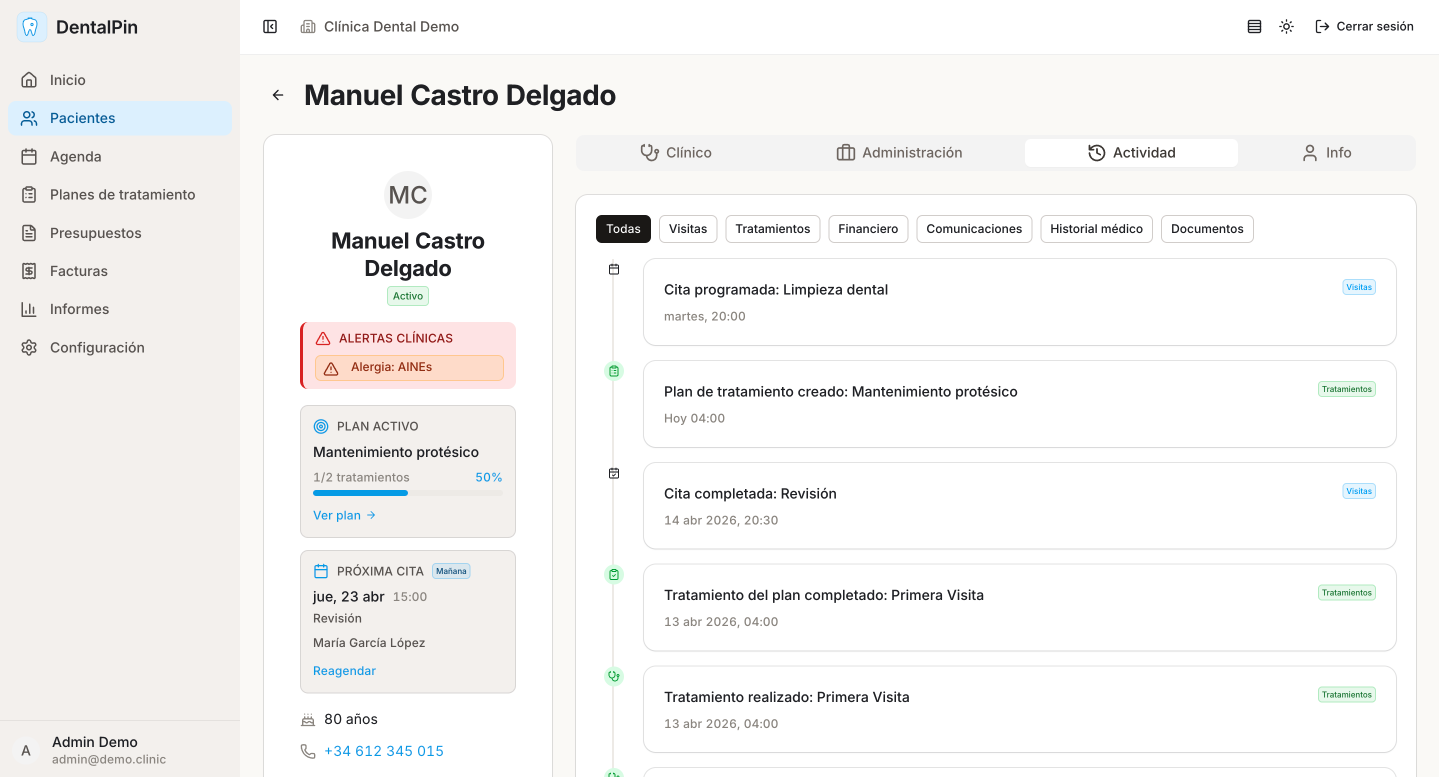Filter activity by Visitas
The image size is (1439, 777).
[688, 229]
